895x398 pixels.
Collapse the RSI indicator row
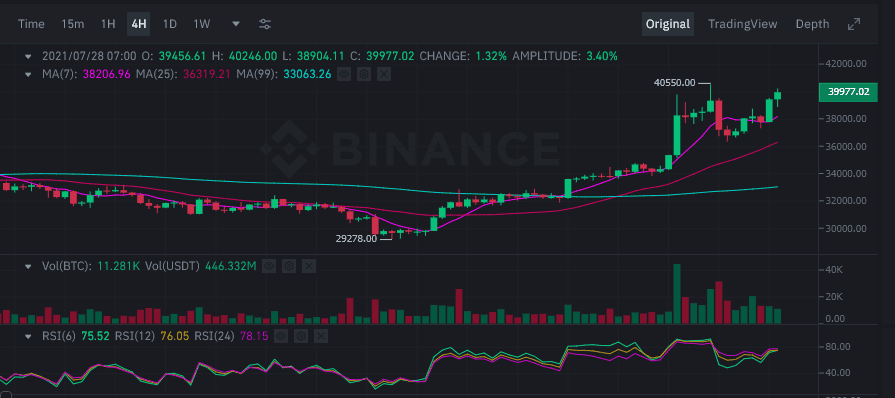coord(28,336)
